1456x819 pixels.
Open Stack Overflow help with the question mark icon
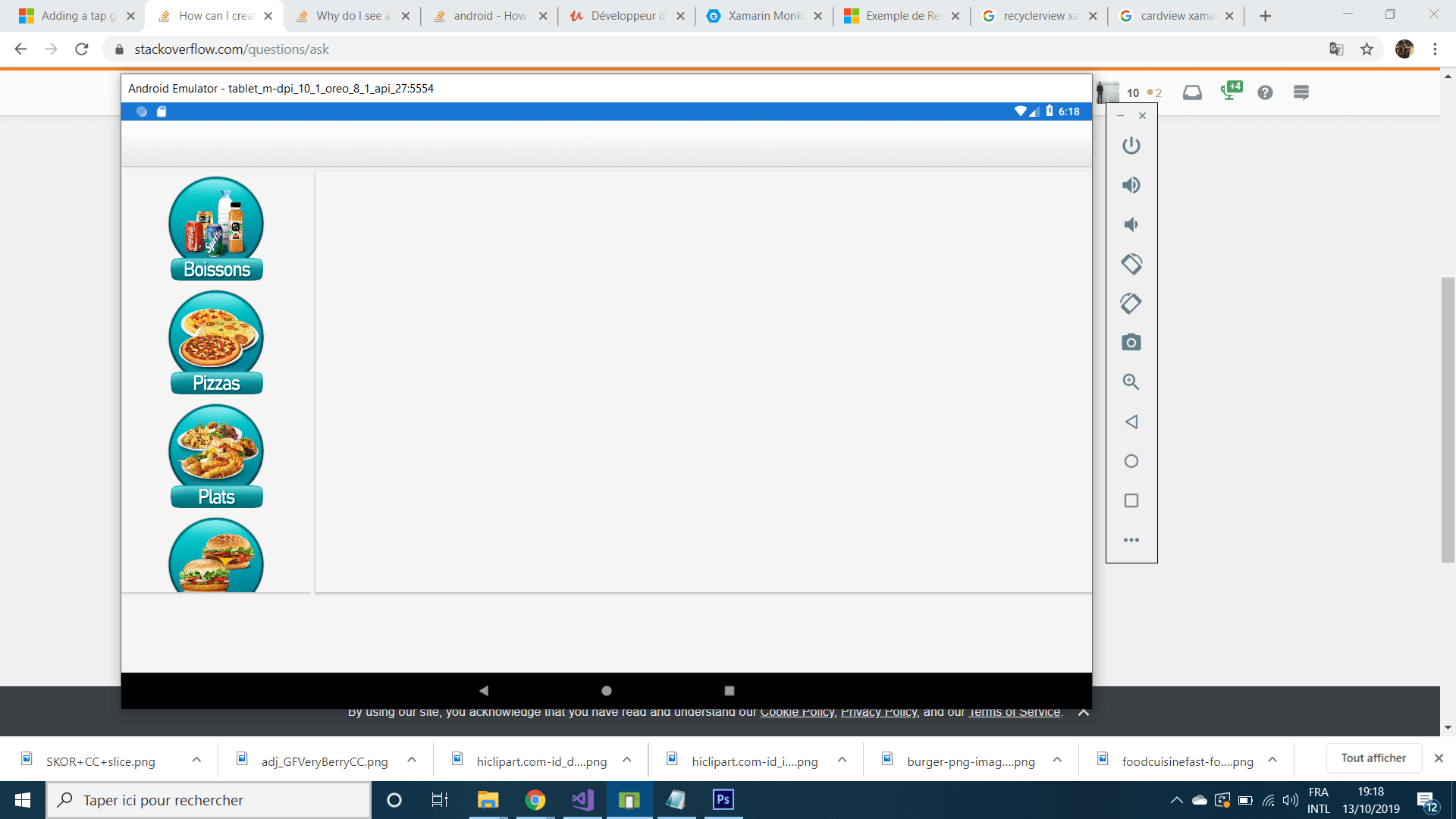1265,92
